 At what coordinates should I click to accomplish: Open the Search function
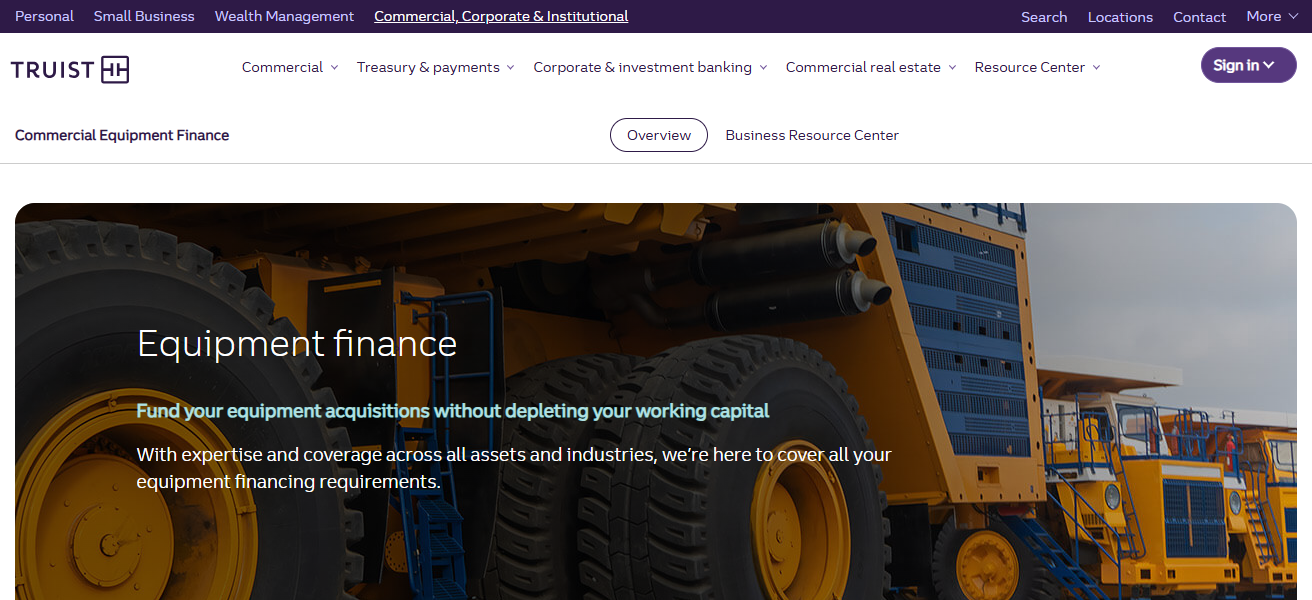[x=1044, y=16]
